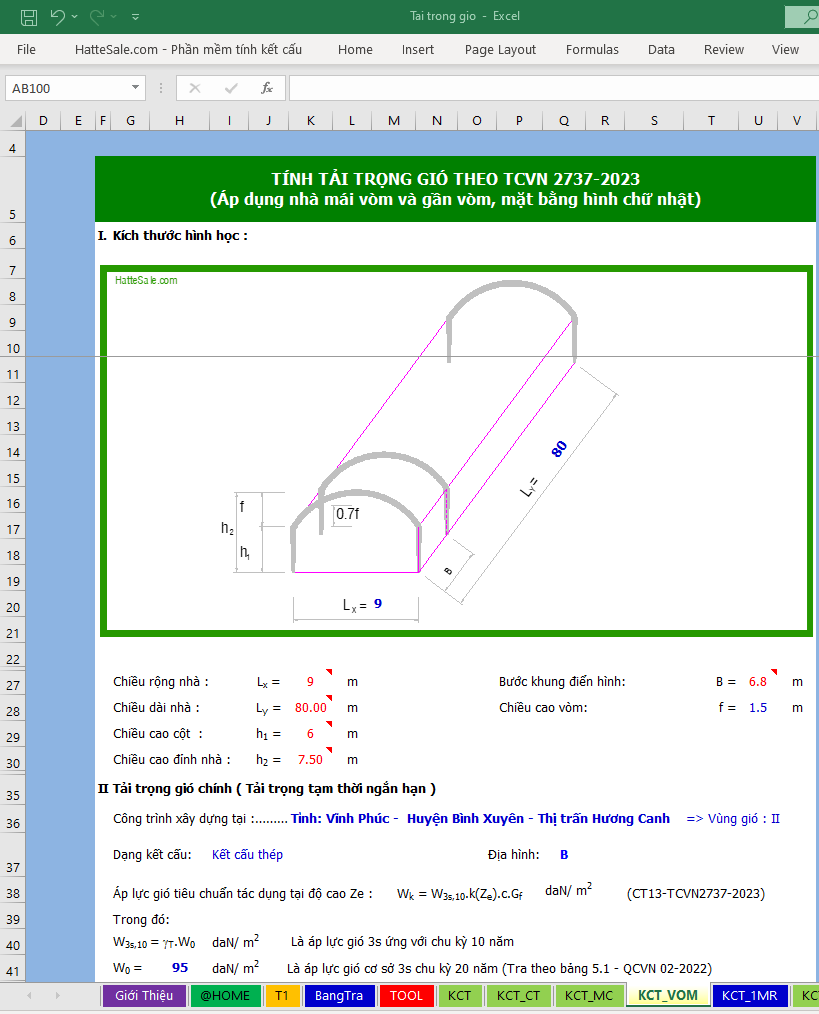819x1014 pixels.
Task: Select column M header
Action: click(x=393, y=120)
